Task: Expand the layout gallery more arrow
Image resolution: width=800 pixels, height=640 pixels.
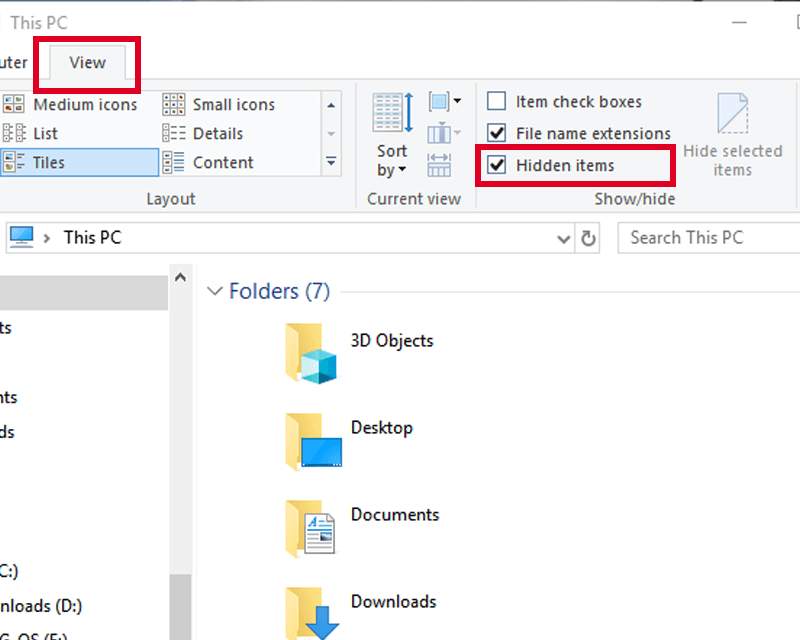Action: (x=331, y=162)
